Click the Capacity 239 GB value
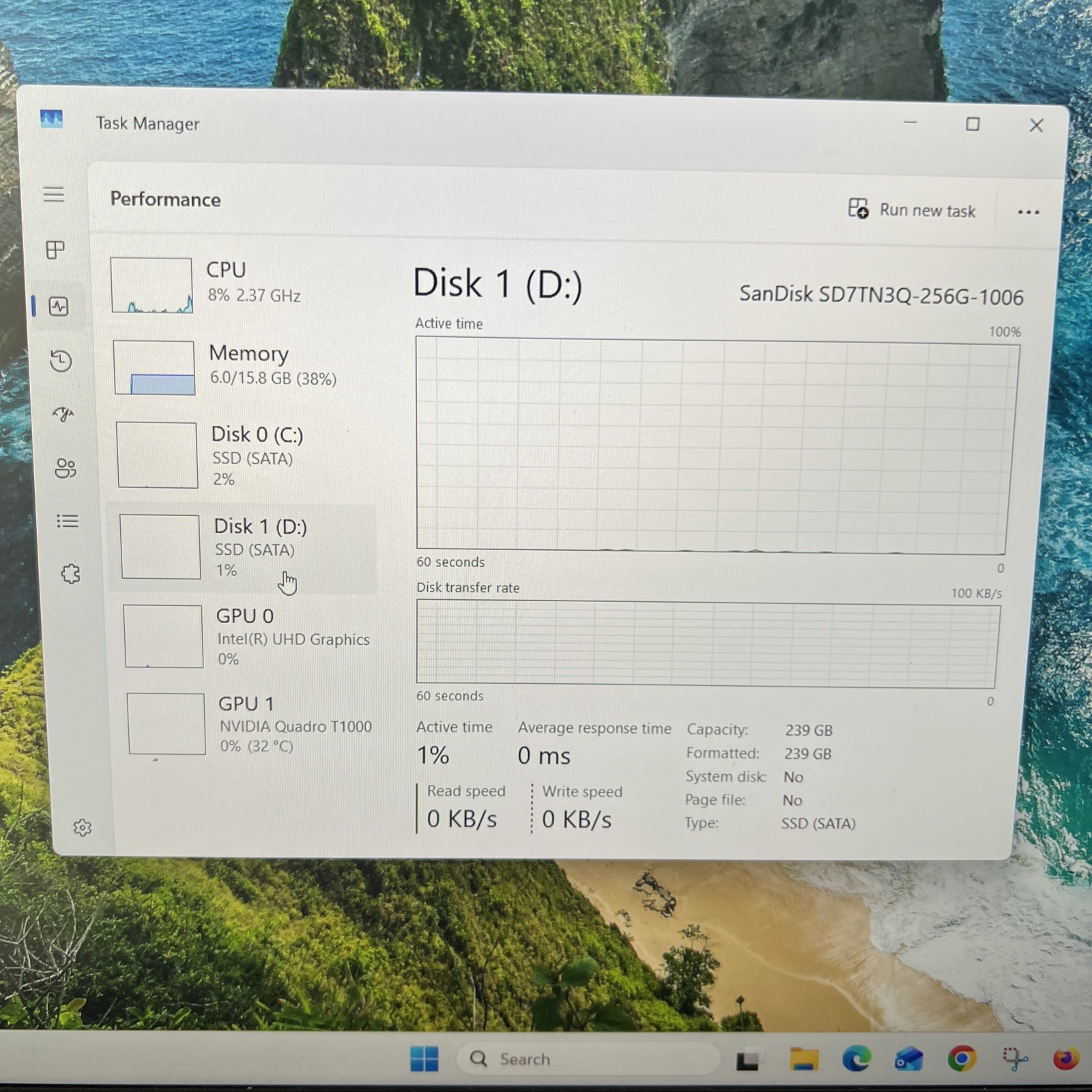Viewport: 1092px width, 1092px height. coord(809,730)
